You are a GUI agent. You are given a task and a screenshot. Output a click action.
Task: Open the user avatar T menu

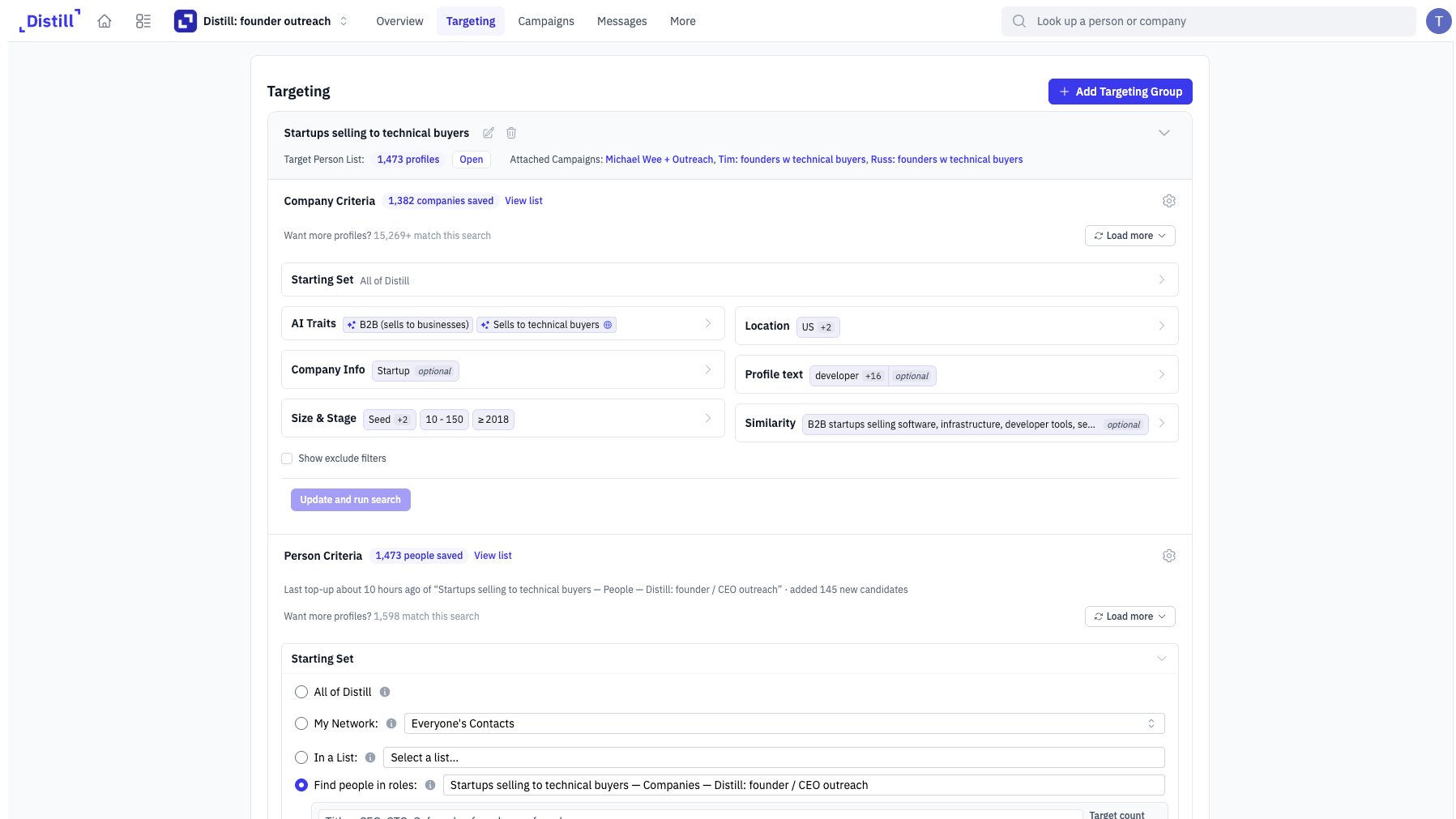pyautogui.click(x=1438, y=21)
